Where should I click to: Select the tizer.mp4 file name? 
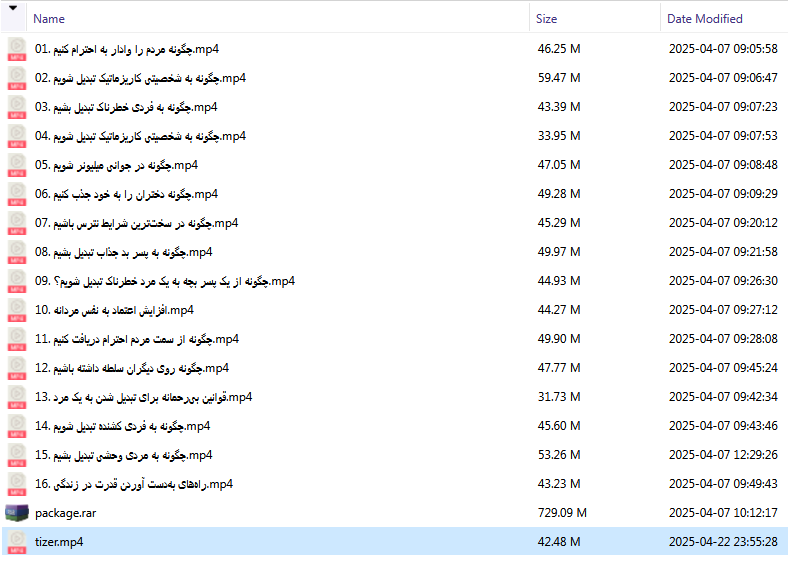point(59,542)
